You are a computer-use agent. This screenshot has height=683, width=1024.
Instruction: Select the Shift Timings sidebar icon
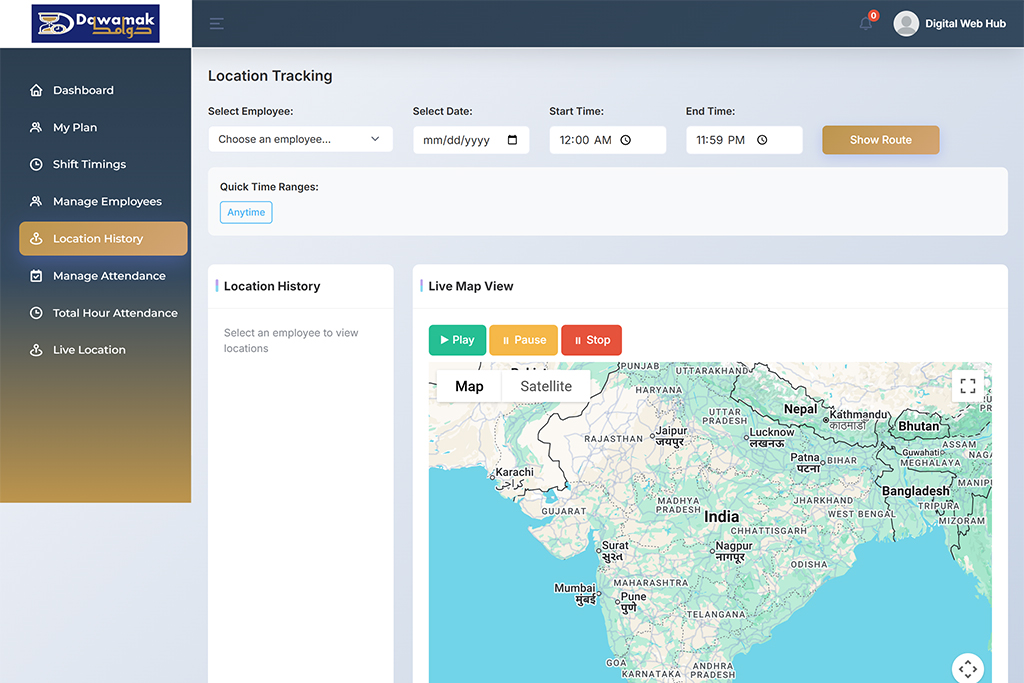[36, 164]
